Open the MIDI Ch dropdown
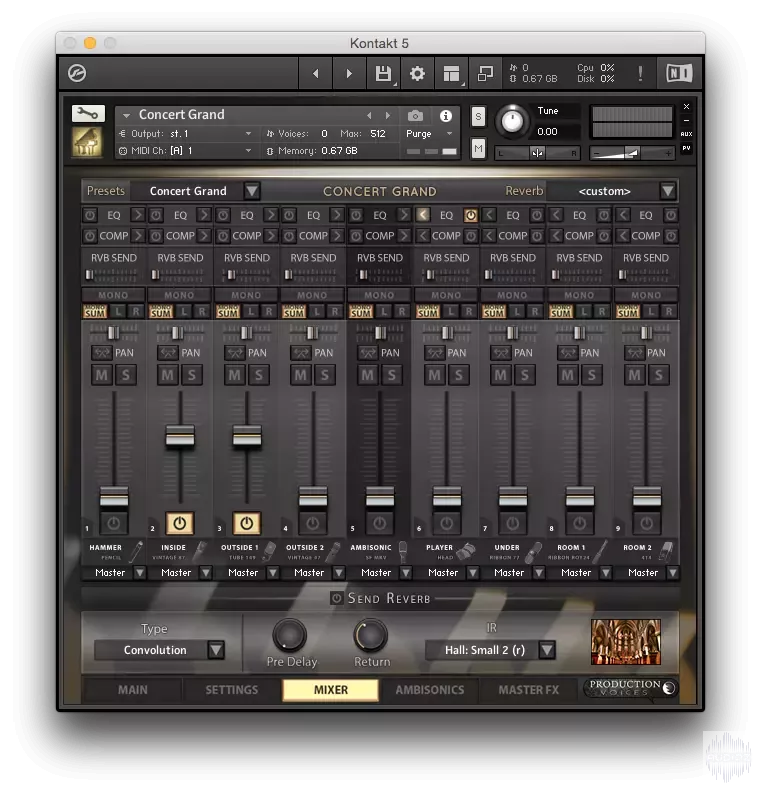The width and height of the screenshot is (761, 792). pyautogui.click(x=185, y=151)
